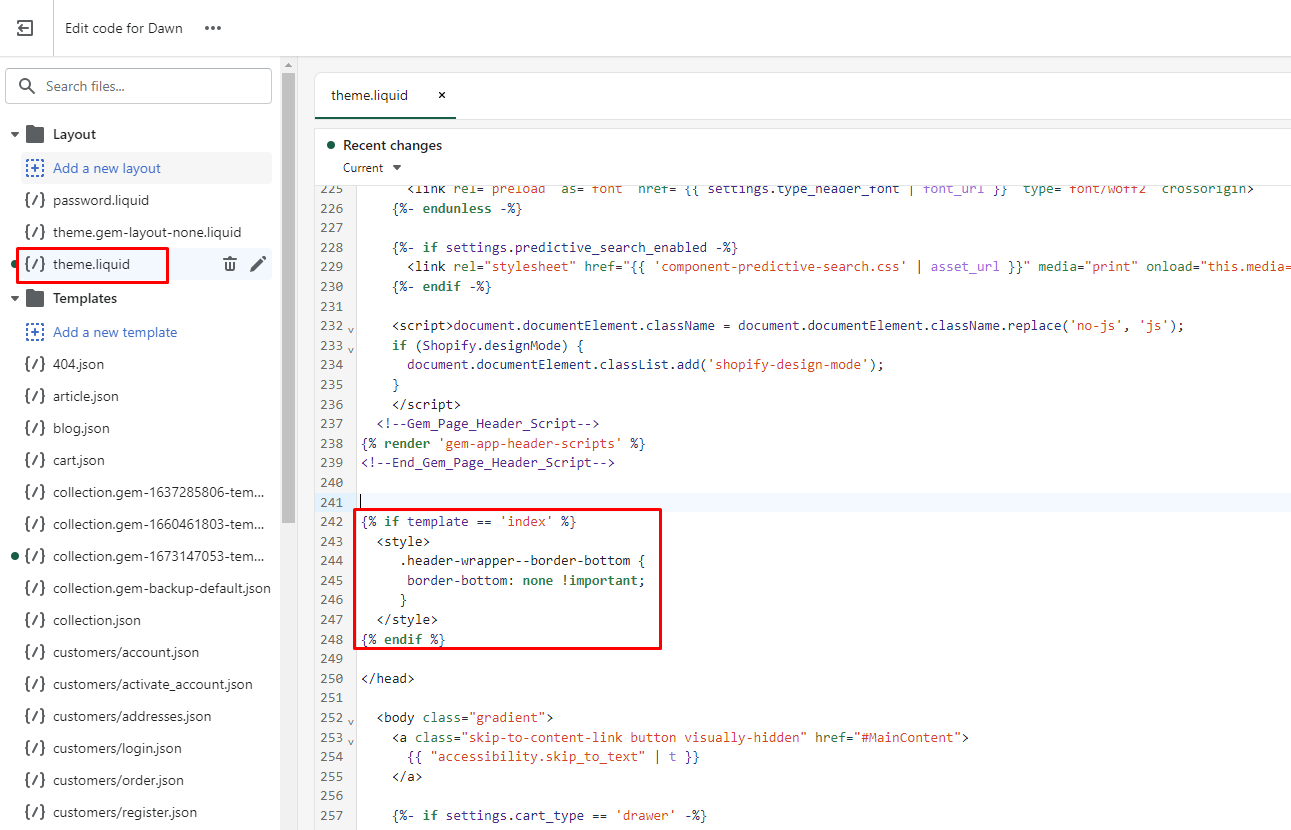The width and height of the screenshot is (1291, 830).
Task: Focus the Search files input field
Action: (139, 86)
